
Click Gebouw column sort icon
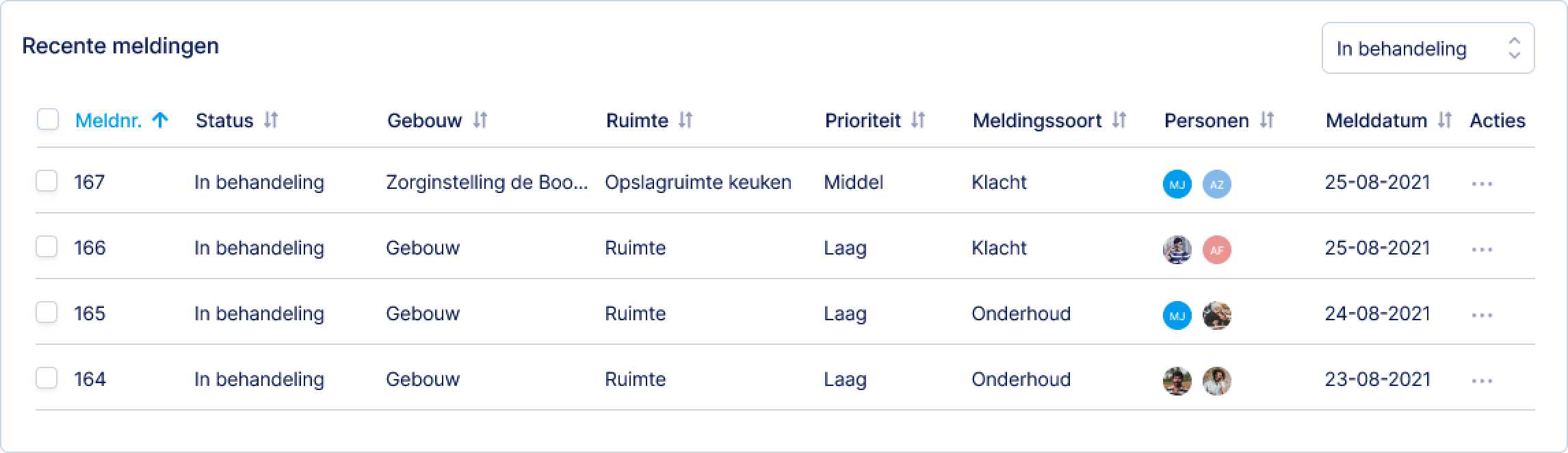click(480, 120)
